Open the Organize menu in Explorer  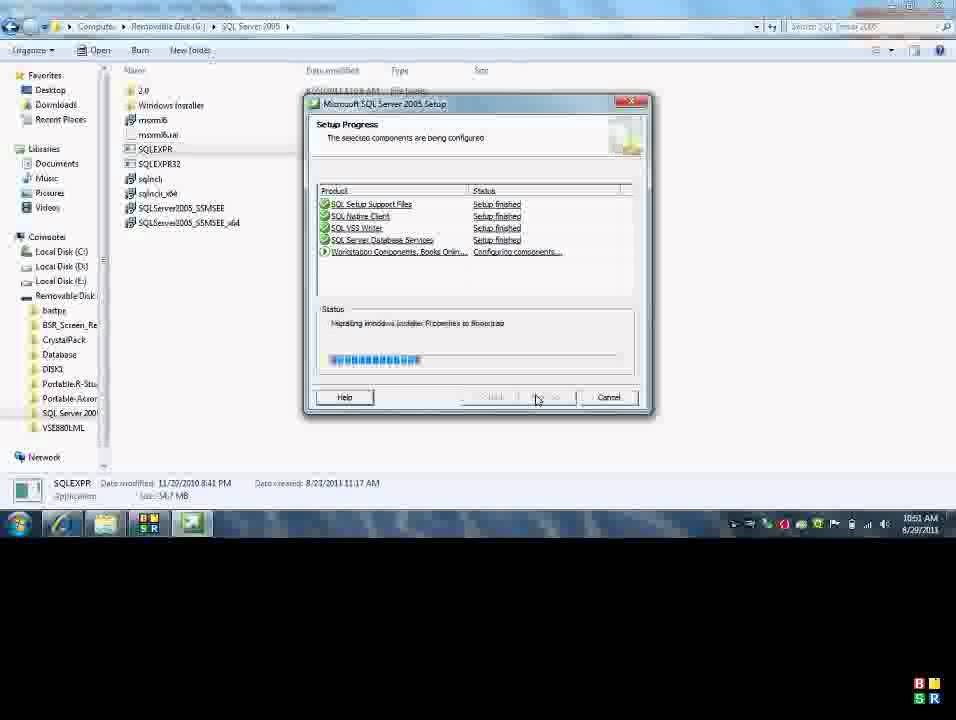point(33,51)
